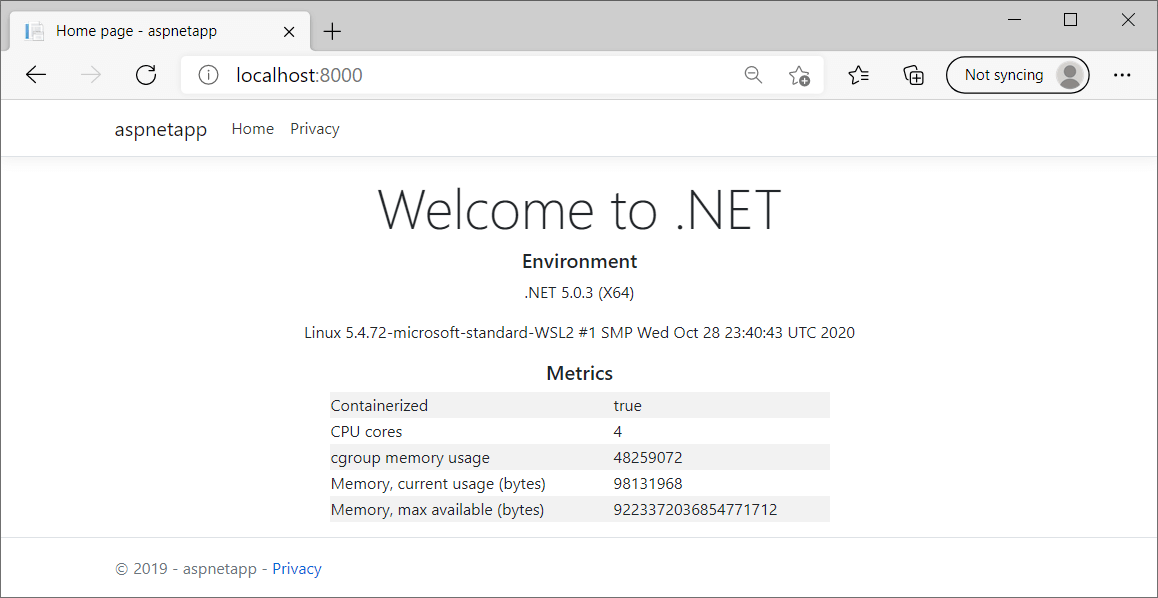The height and width of the screenshot is (598, 1158).
Task: Click the value 48259072
Action: tap(648, 458)
